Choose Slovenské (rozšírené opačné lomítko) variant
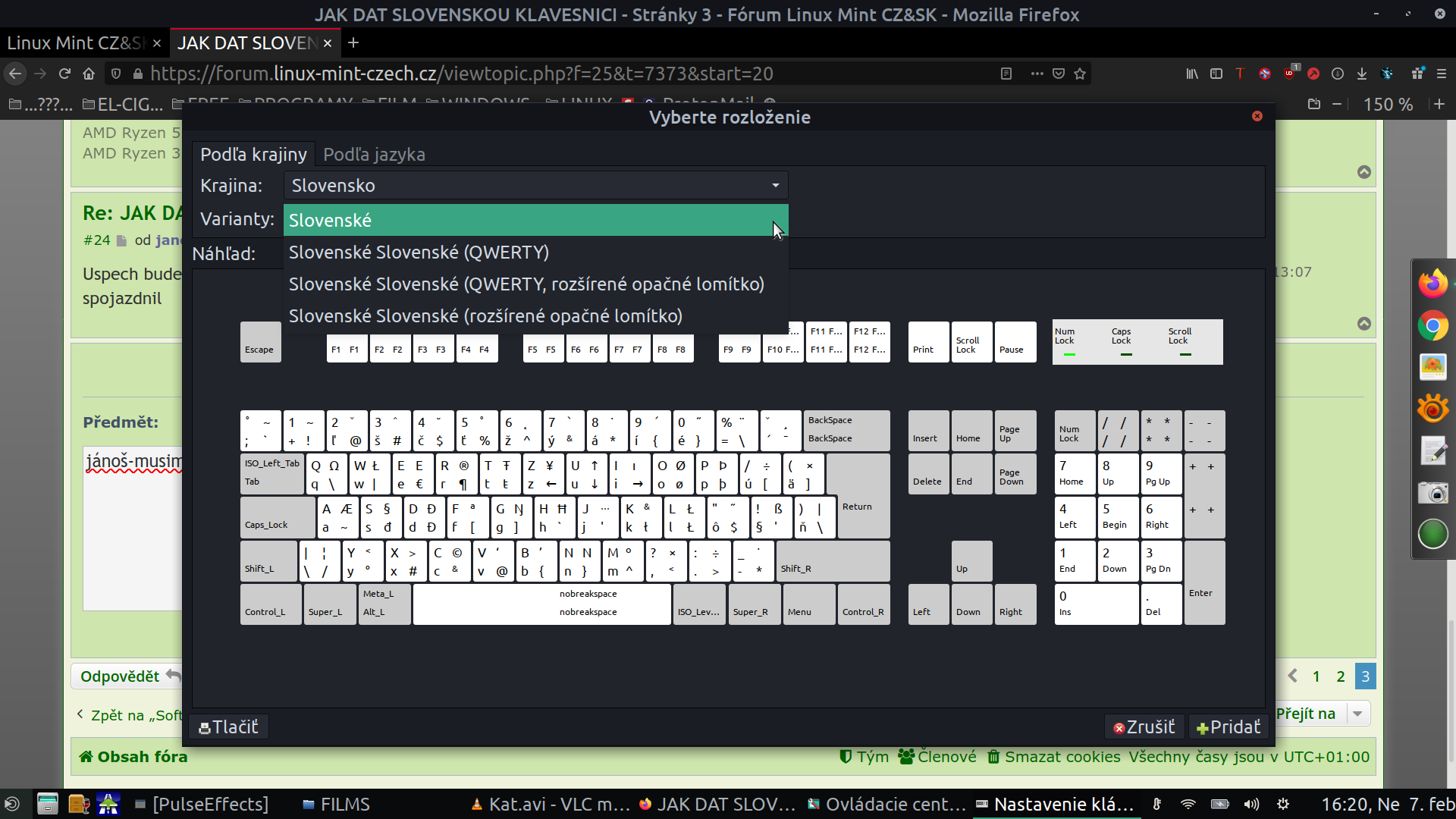Image resolution: width=1456 pixels, height=819 pixels. click(x=485, y=316)
